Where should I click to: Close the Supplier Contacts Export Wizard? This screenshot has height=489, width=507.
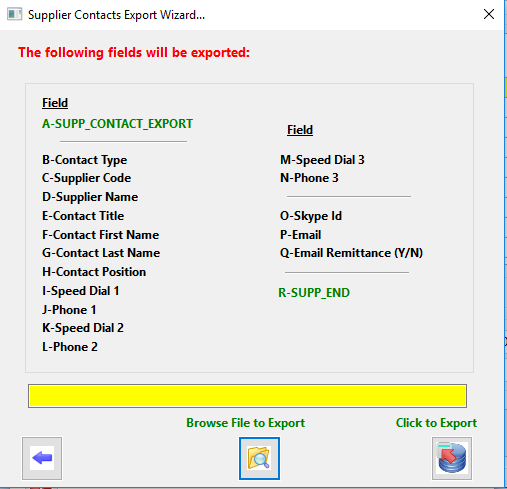489,14
